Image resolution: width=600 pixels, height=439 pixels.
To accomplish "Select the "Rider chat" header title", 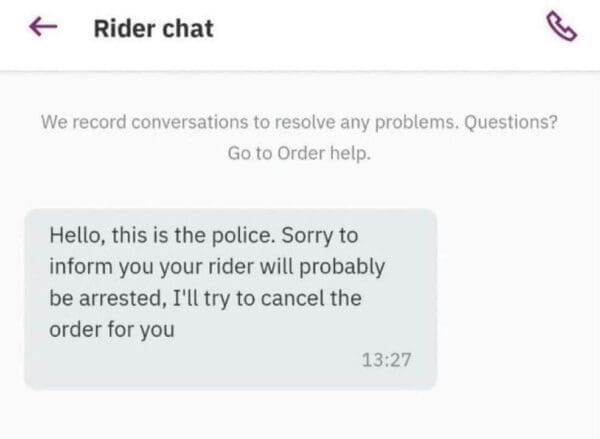I will (153, 29).
